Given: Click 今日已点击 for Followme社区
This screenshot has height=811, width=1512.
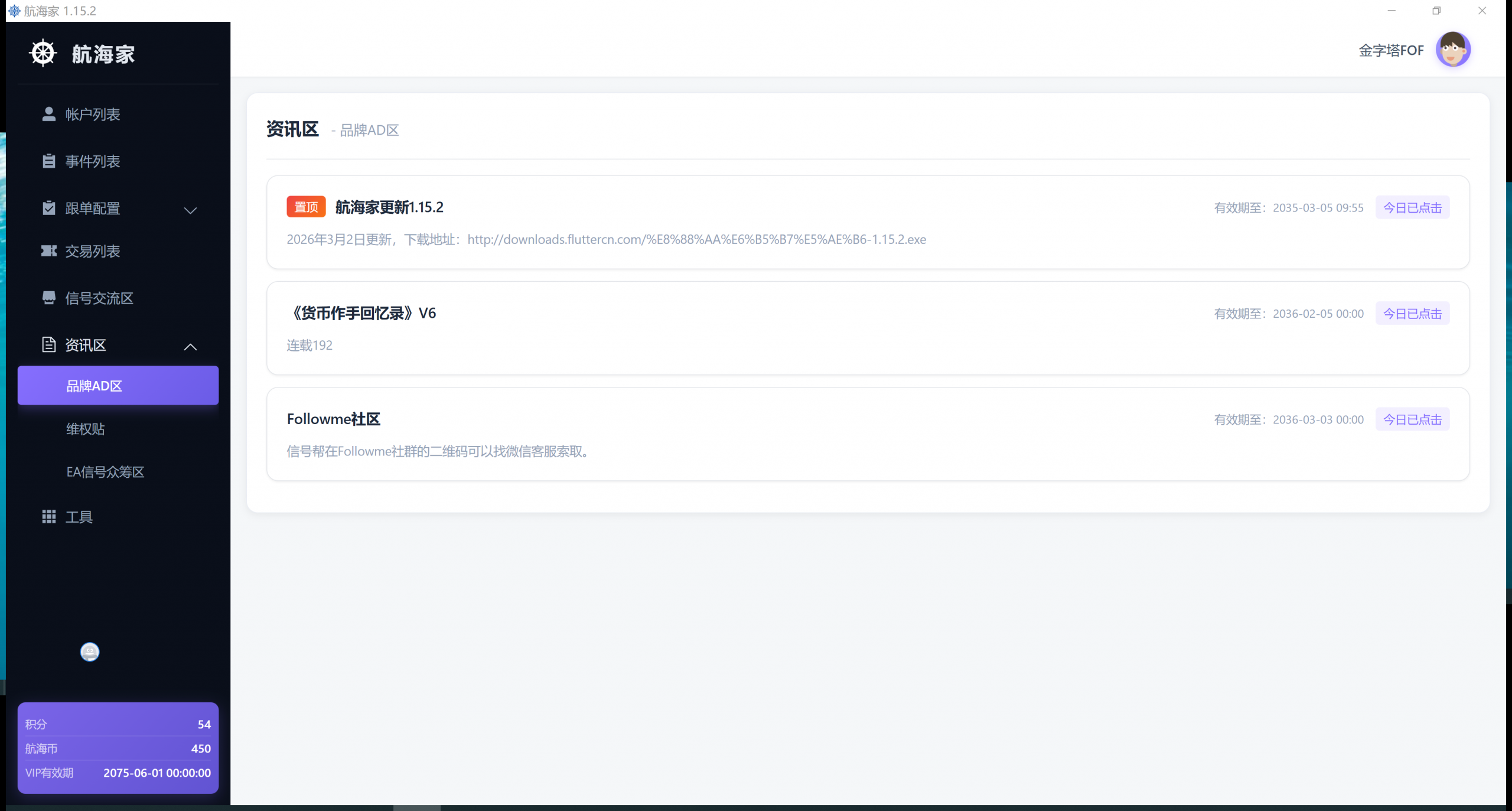Looking at the screenshot, I should click(x=1412, y=419).
